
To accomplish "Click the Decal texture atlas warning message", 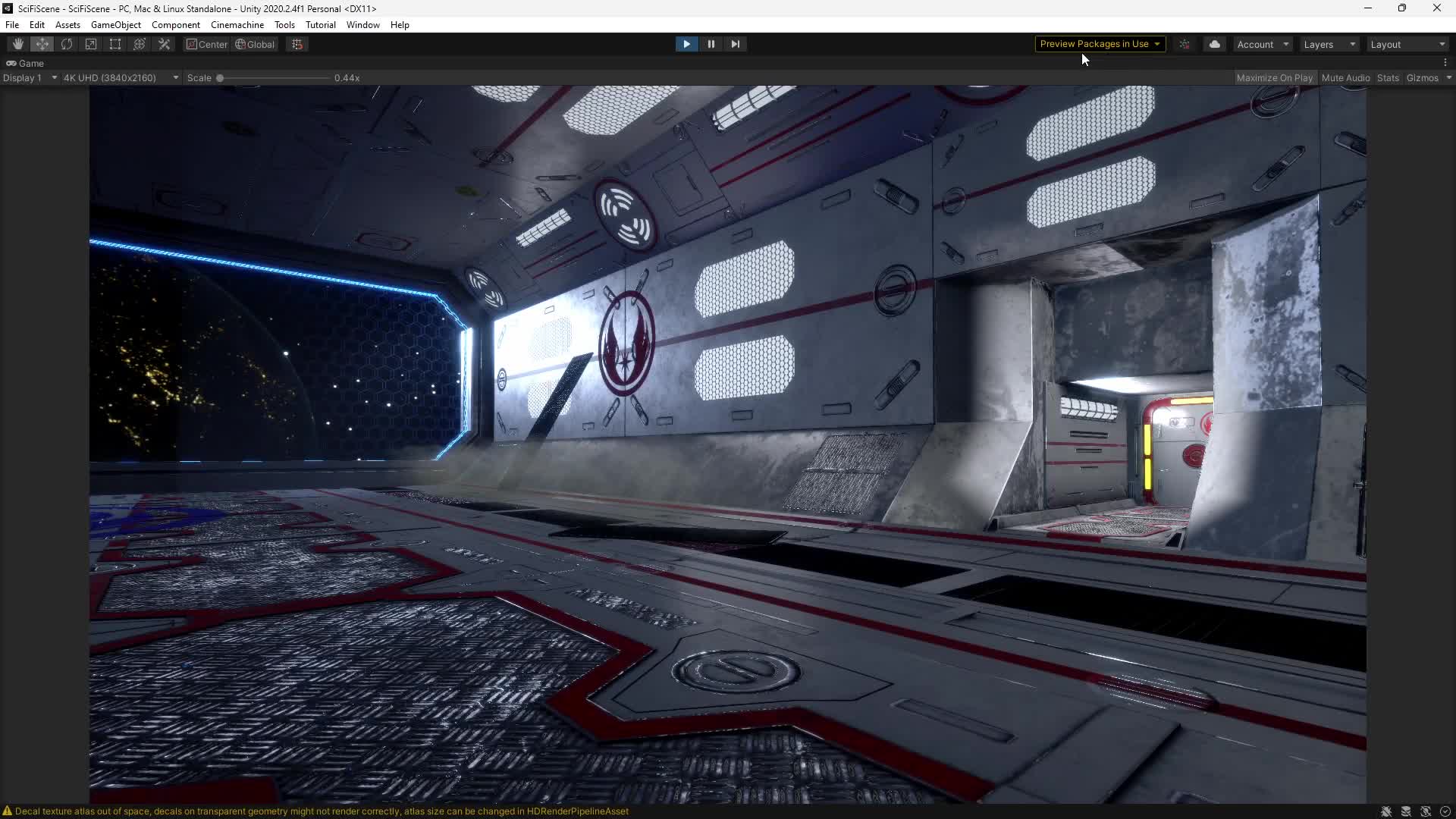I will click(322, 811).
